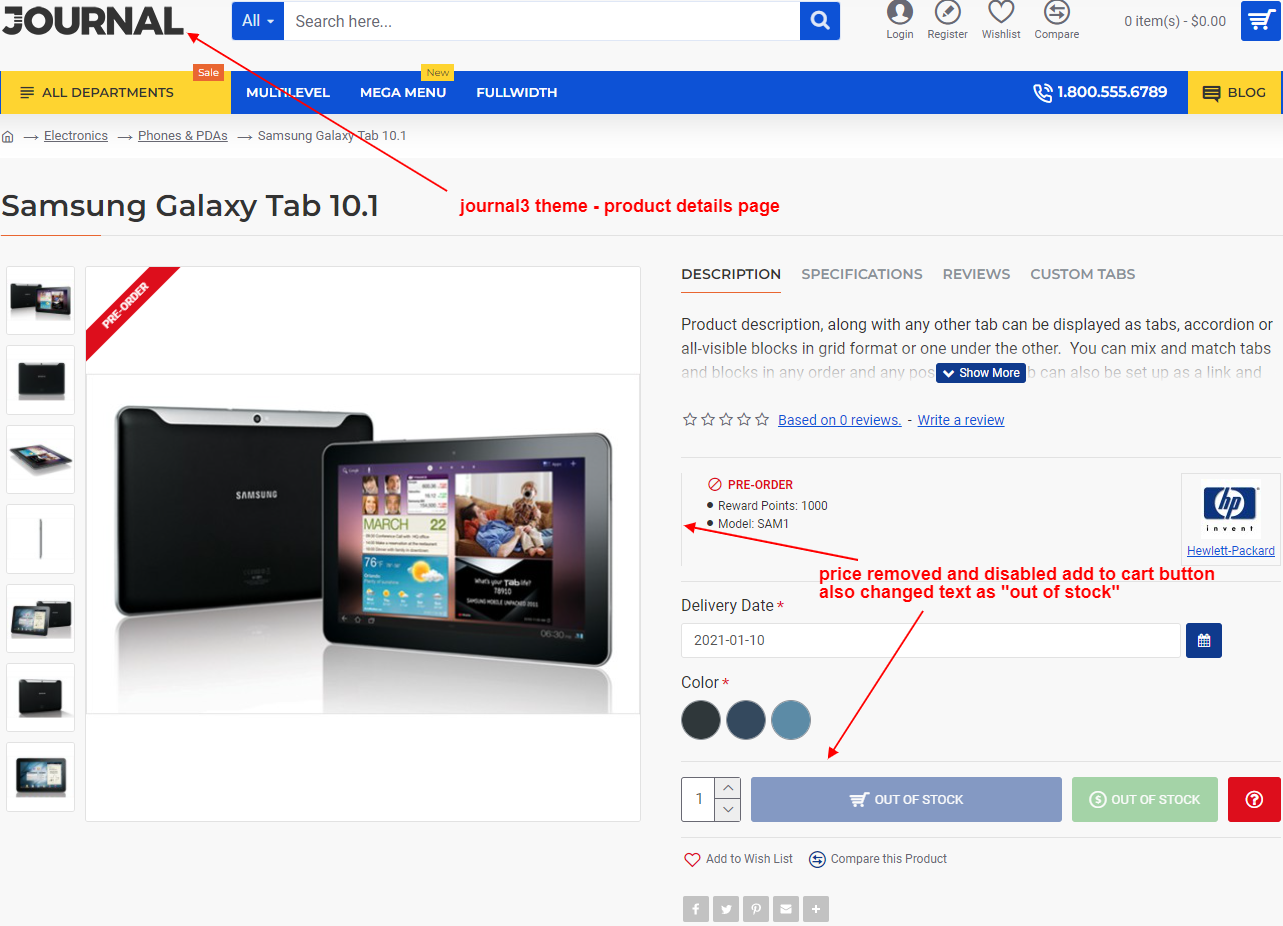
Task: Click the Model: SAM1 text
Action: (x=753, y=524)
